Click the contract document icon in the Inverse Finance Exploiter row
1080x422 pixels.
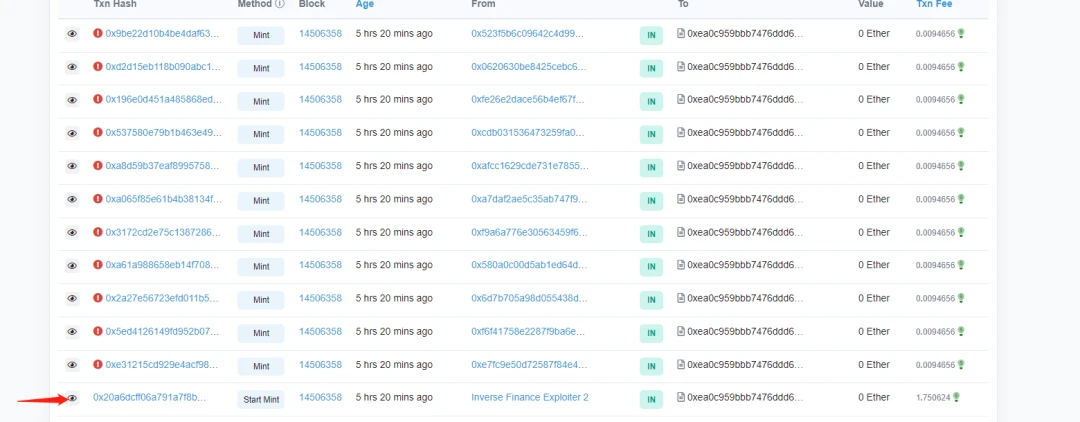(681, 397)
